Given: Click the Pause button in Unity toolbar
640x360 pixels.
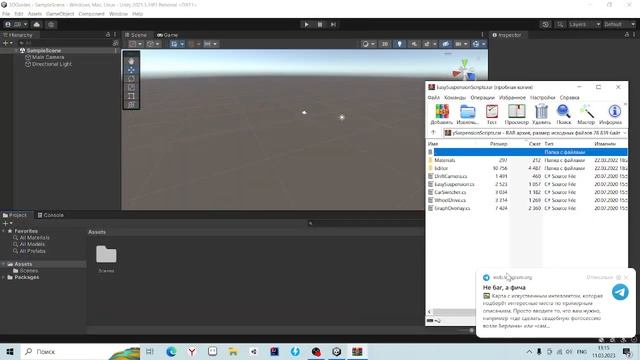Looking at the screenshot, I should (320, 24).
